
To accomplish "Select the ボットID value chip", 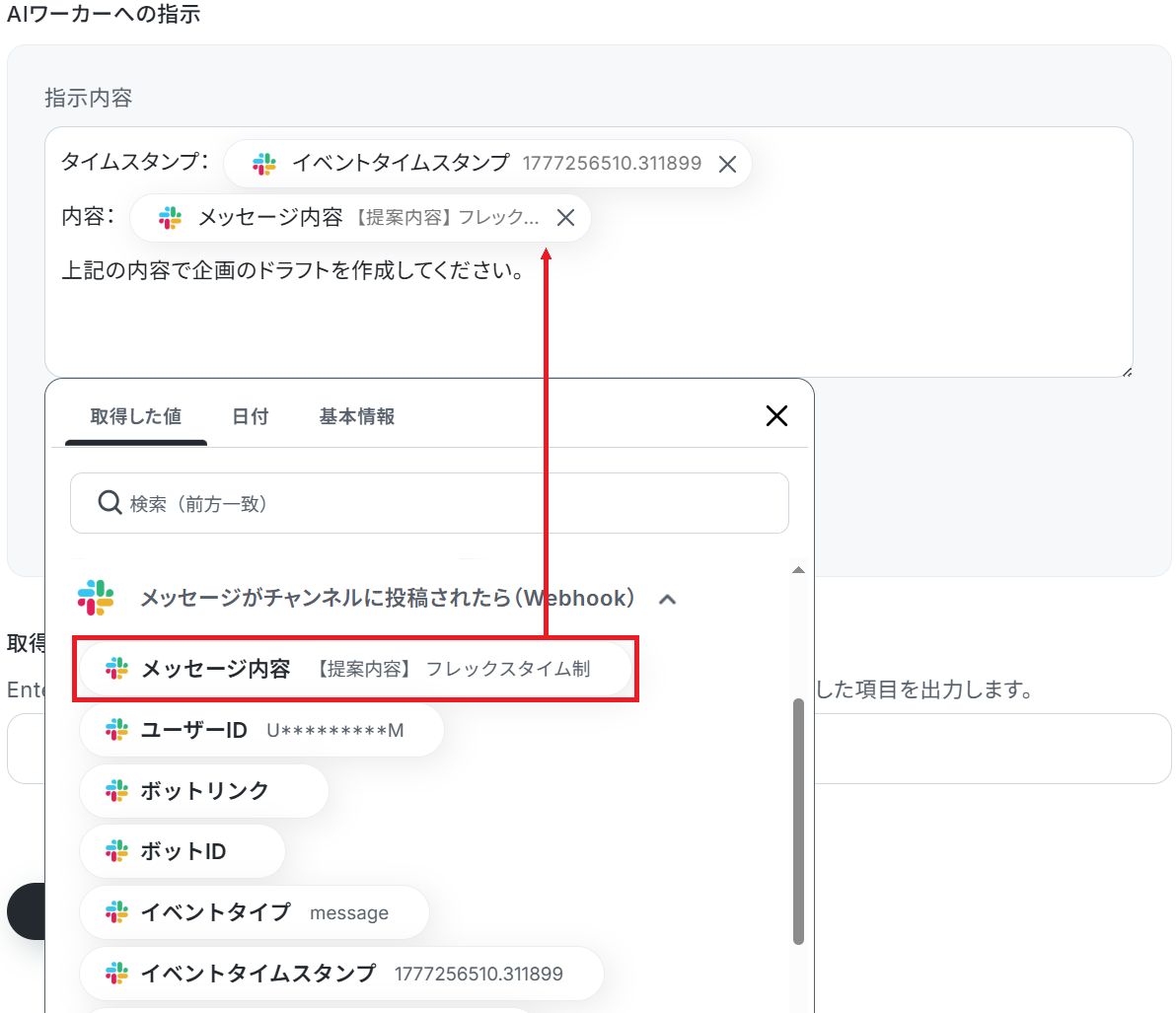I will (x=183, y=852).
